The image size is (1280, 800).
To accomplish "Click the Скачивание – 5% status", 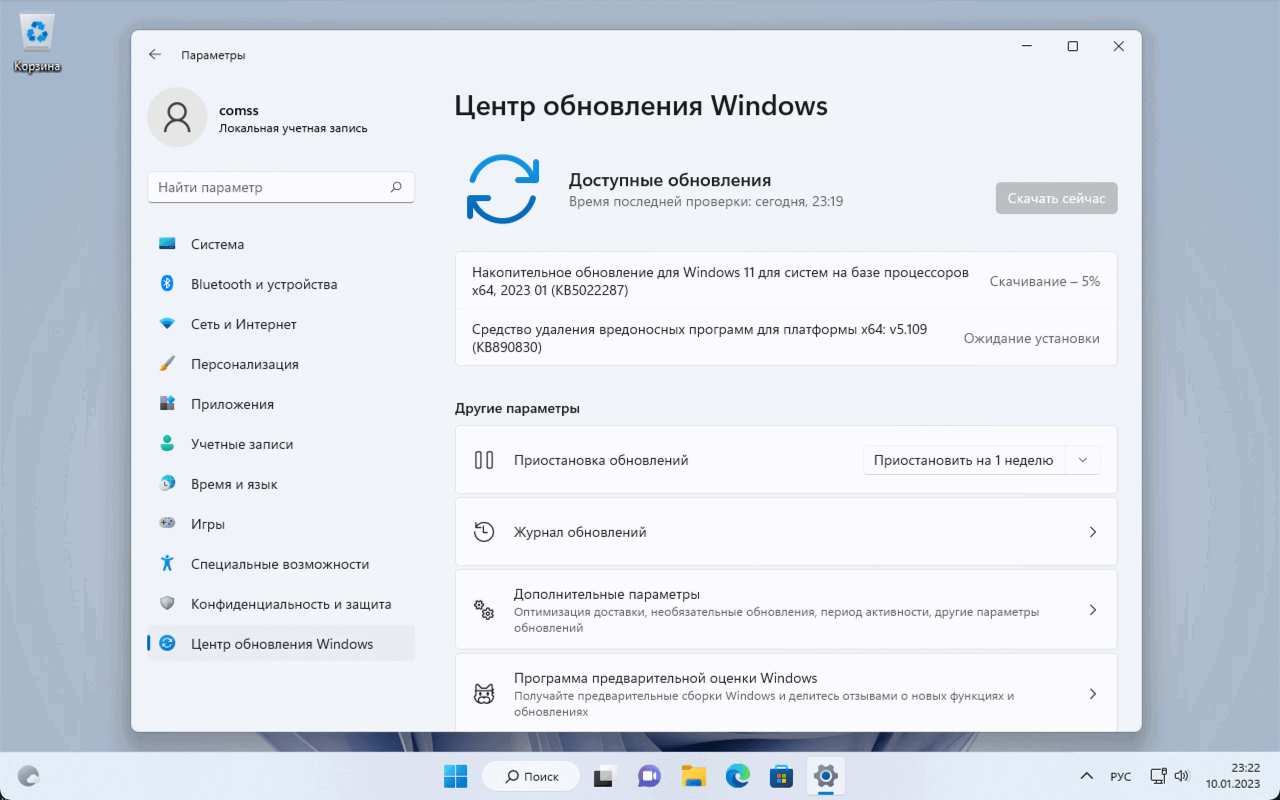I will pyautogui.click(x=1045, y=282).
